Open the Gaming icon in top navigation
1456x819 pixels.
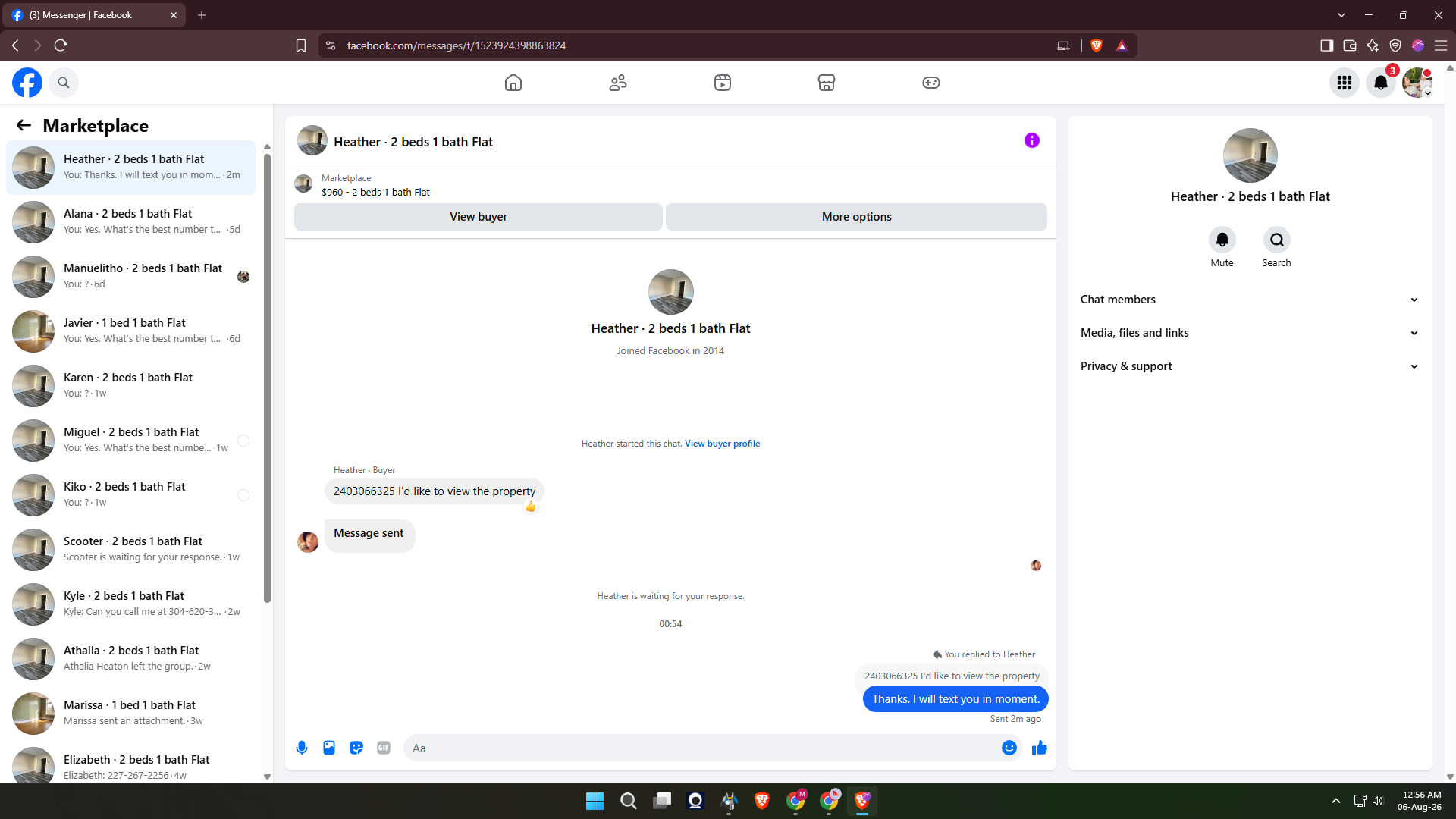pyautogui.click(x=931, y=83)
